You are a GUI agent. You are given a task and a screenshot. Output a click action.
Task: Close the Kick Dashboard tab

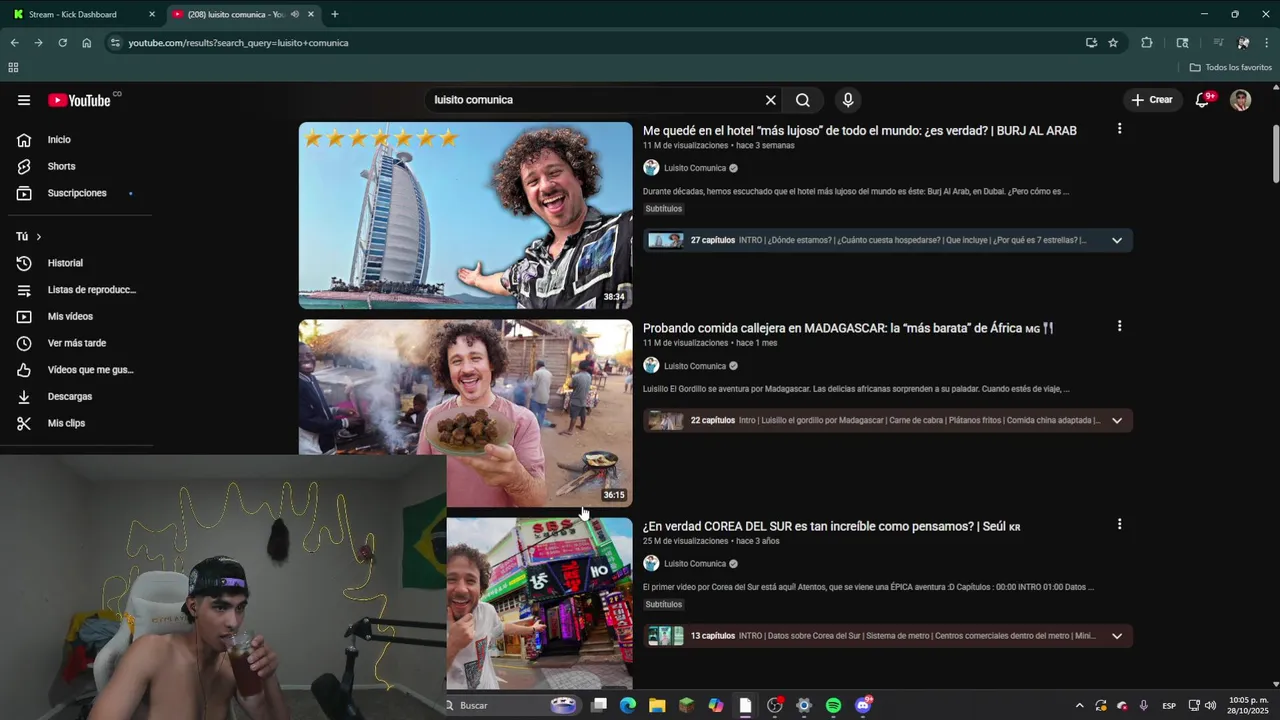152,14
